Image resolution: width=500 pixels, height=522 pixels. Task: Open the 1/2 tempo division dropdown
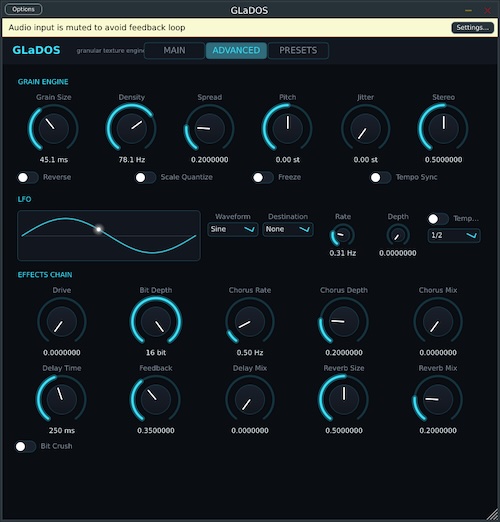(454, 235)
